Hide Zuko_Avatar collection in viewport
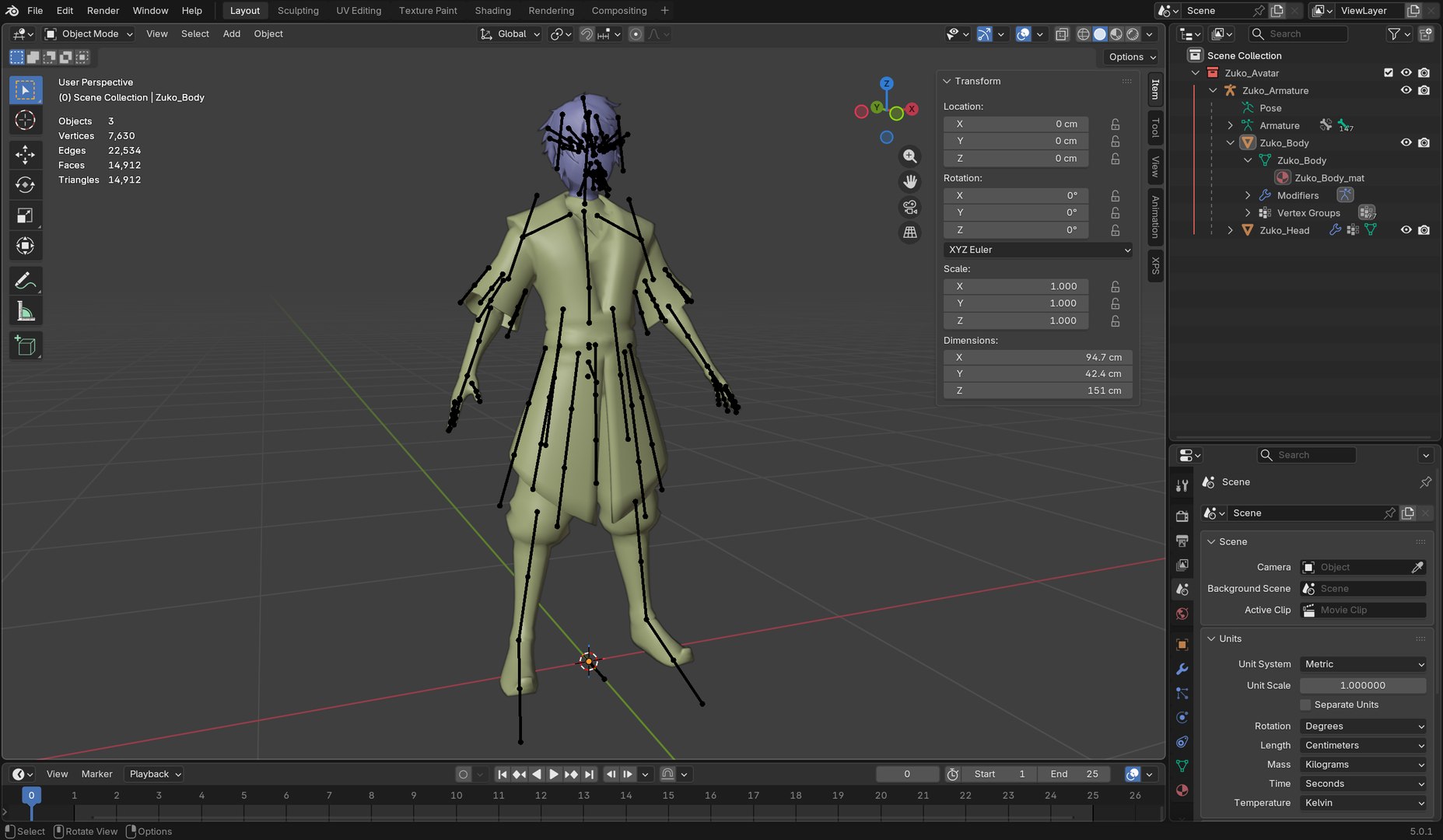 [1406, 73]
